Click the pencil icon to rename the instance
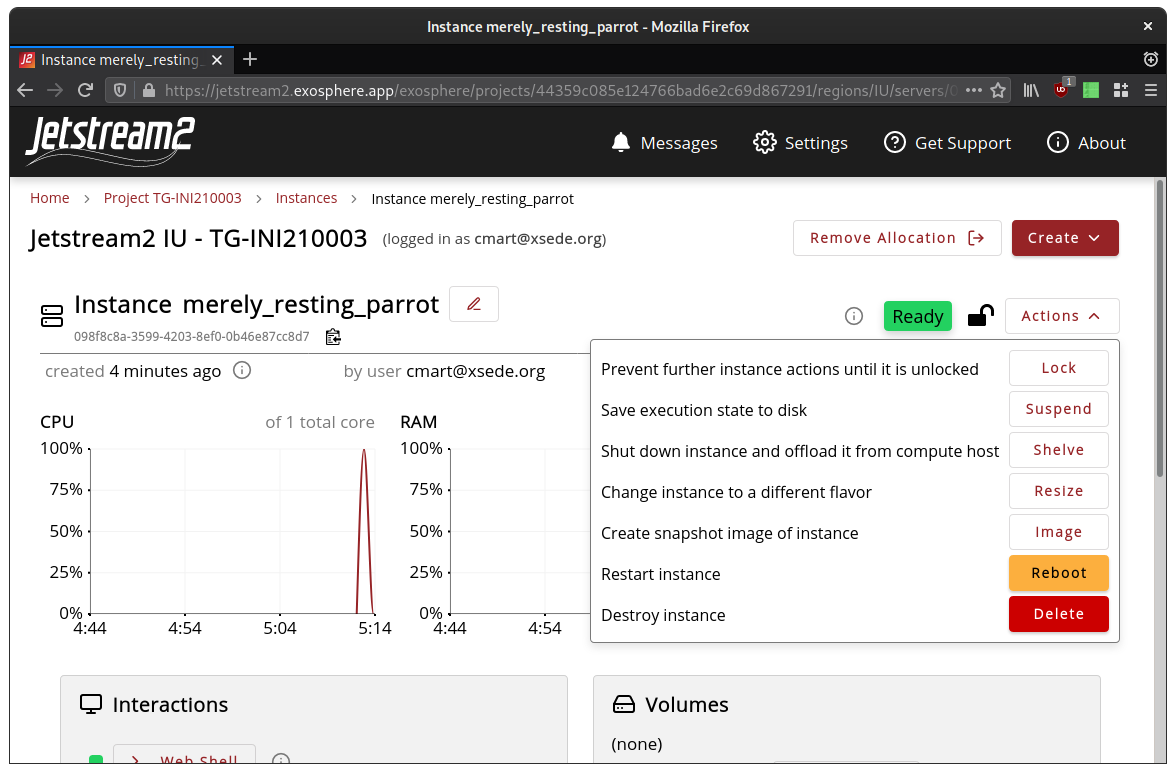This screenshot has width=1176, height=773. [x=474, y=304]
